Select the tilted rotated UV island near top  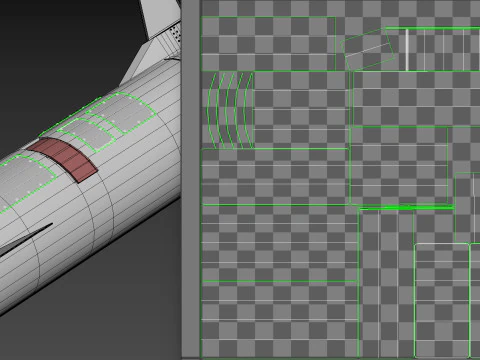pyautogui.click(x=368, y=50)
